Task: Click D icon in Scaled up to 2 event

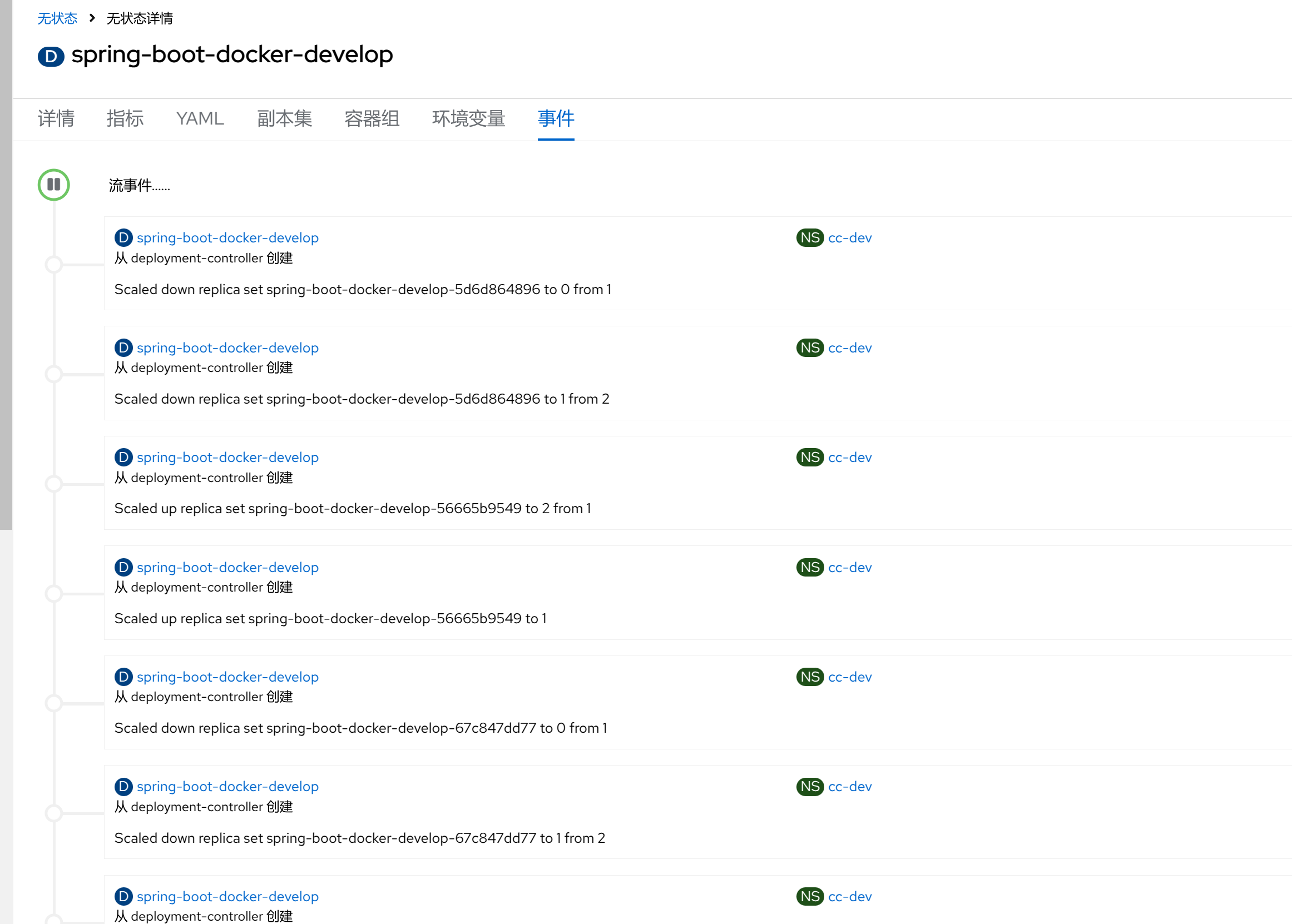Action: (123, 458)
